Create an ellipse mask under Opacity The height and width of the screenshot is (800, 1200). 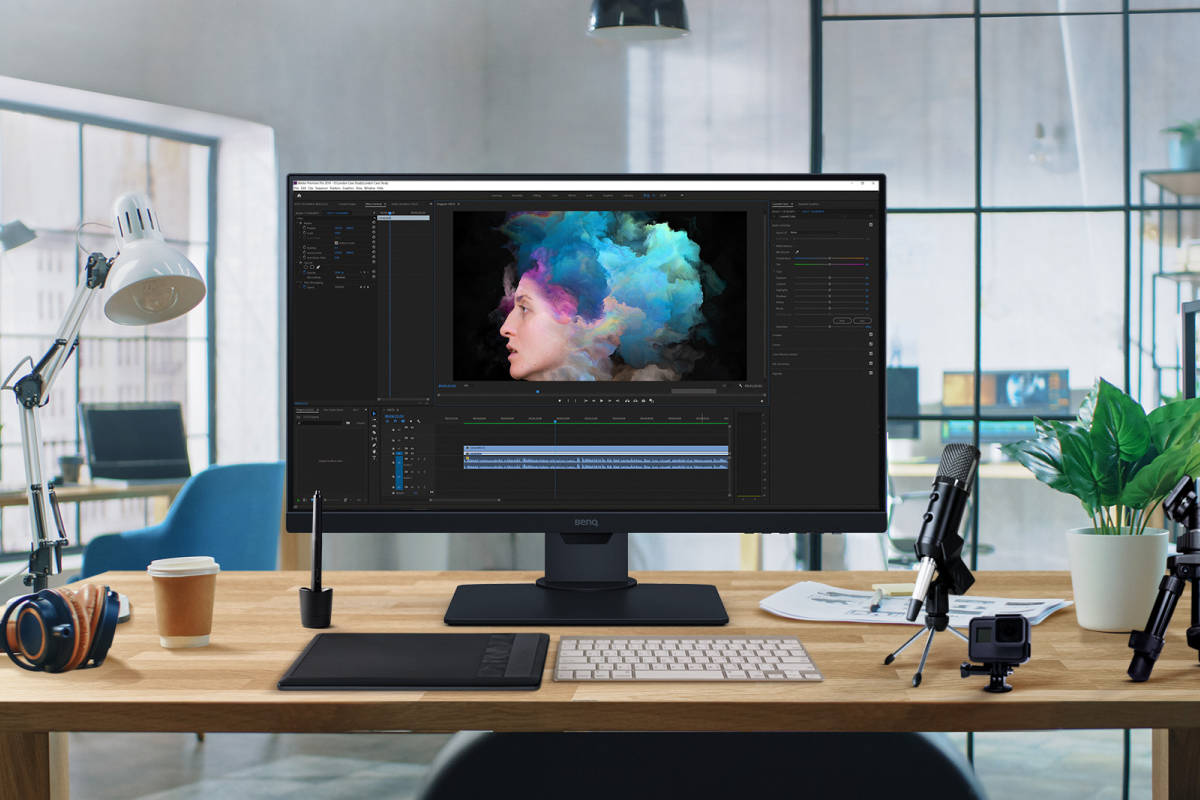point(306,267)
